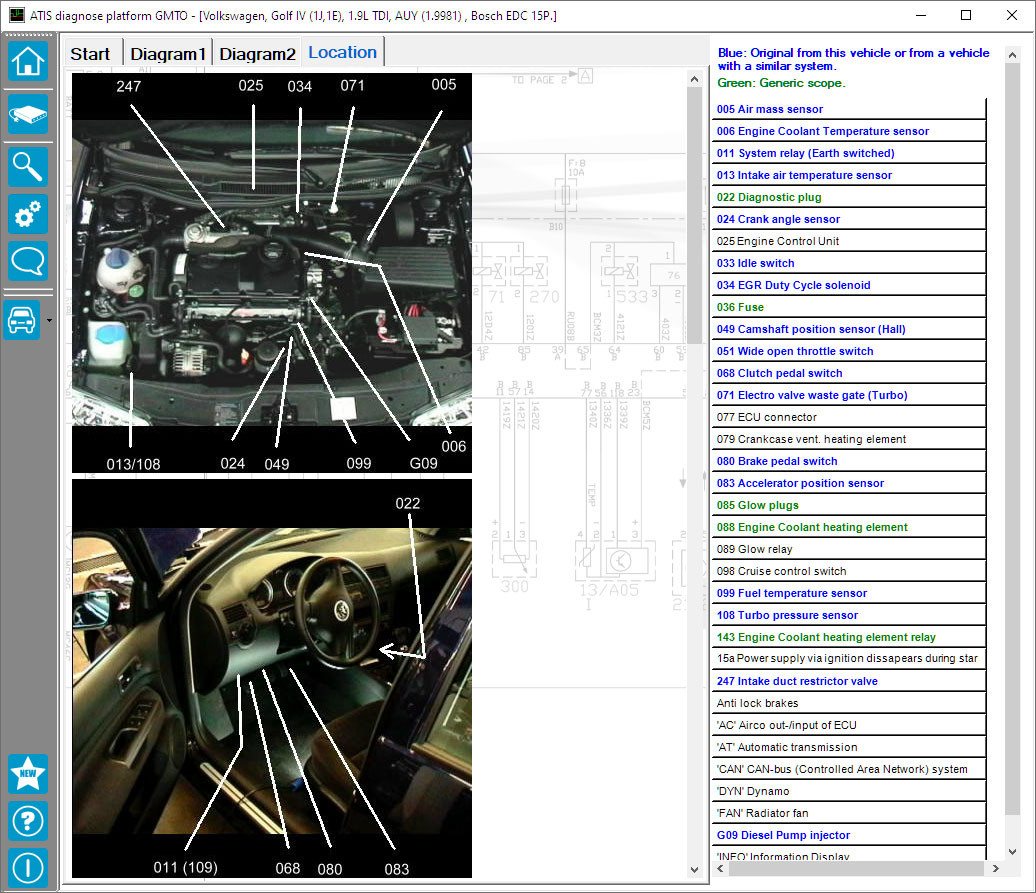Click left arrow of horizontal list scrollbar

tap(720, 869)
